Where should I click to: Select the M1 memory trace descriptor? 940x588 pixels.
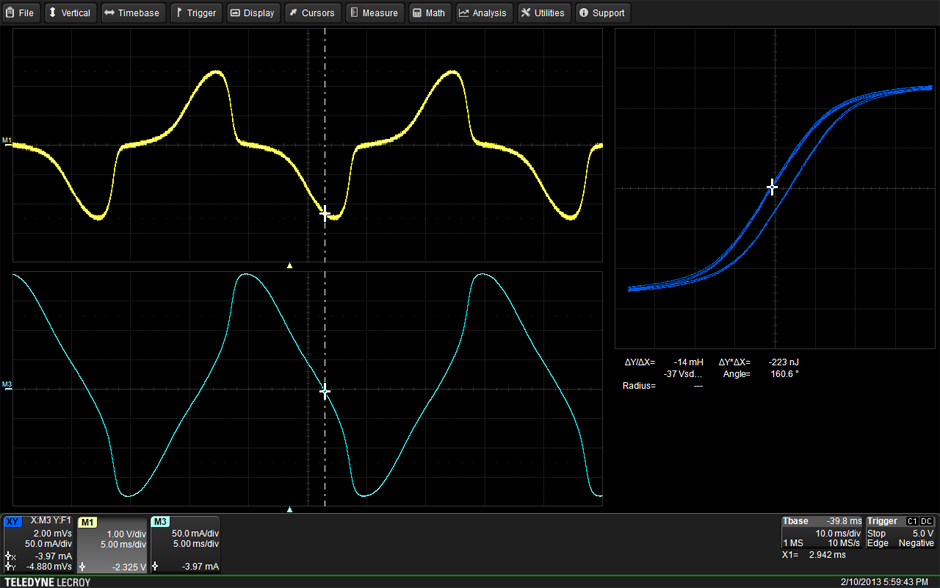click(113, 544)
